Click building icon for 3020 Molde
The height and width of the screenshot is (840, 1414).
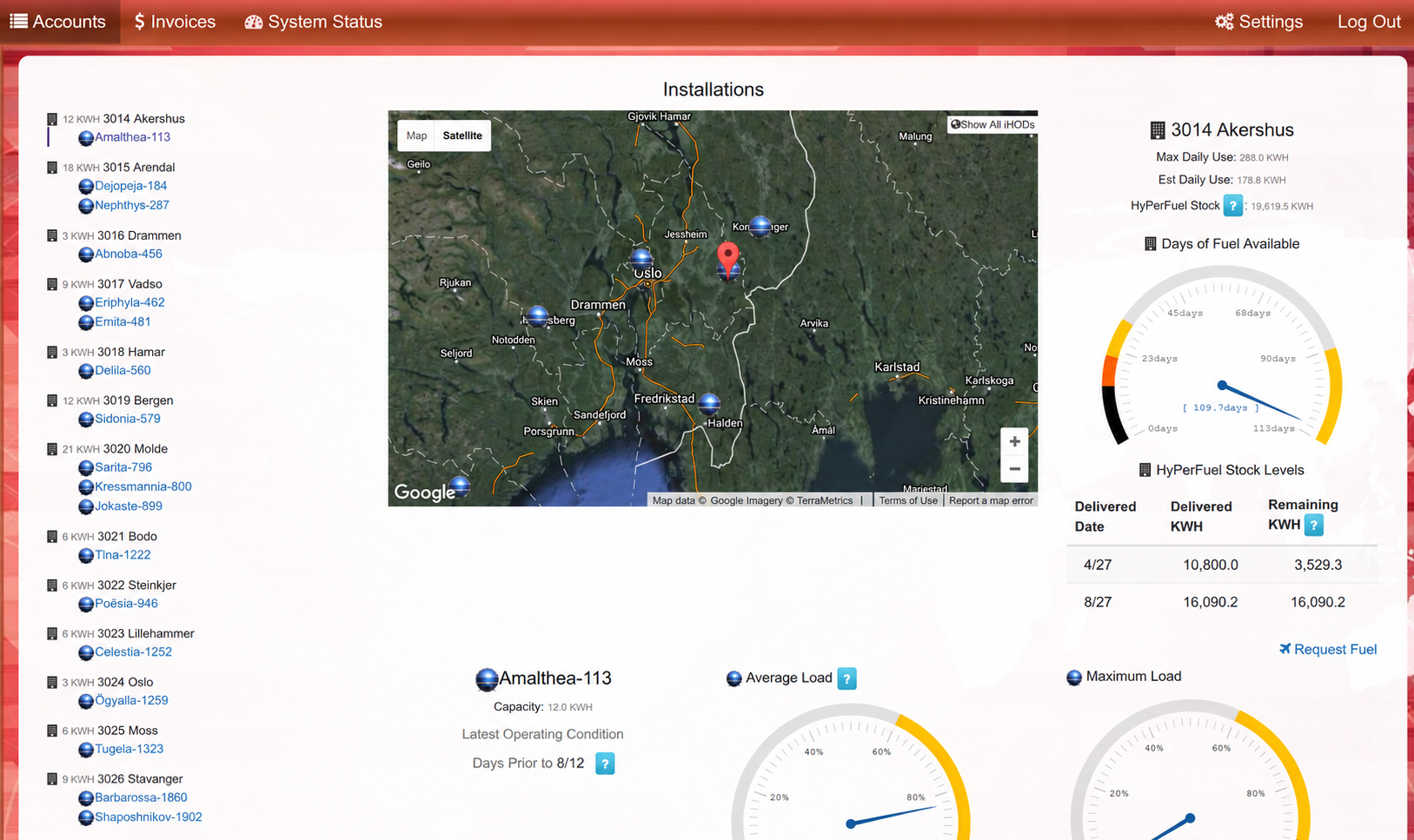(x=52, y=449)
